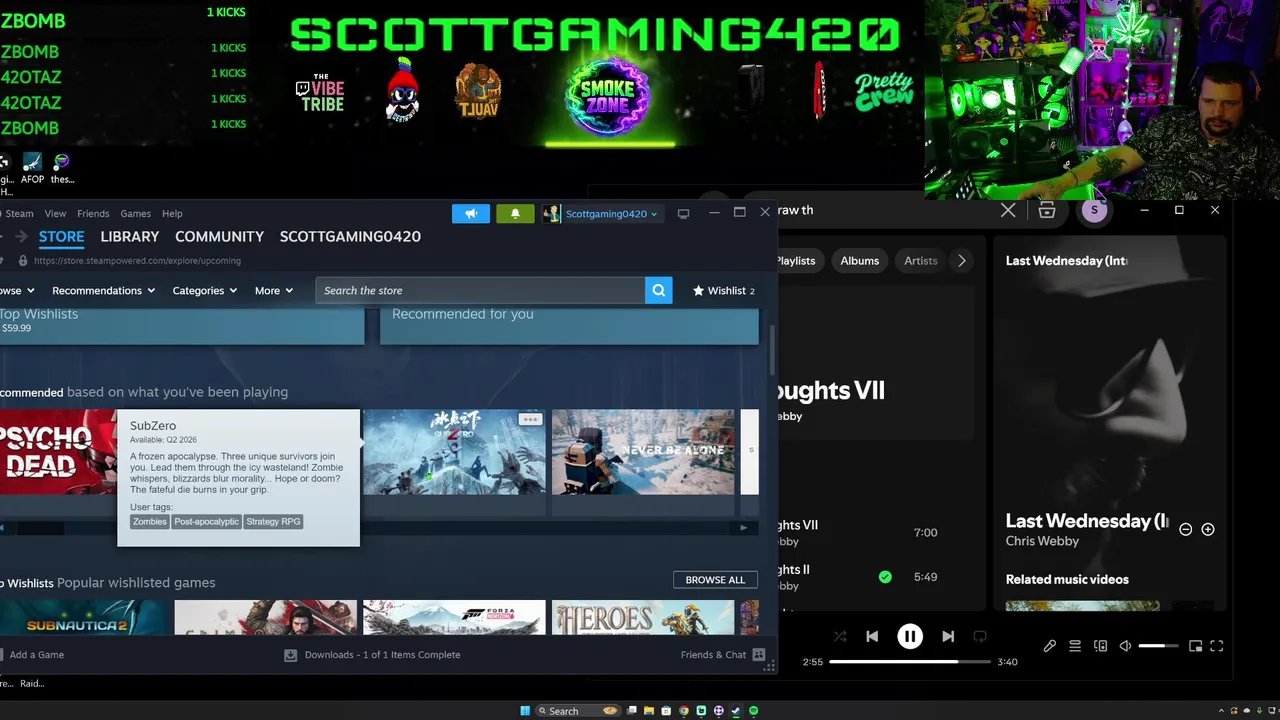Select Playlists filter chip in Spotify

(797, 261)
